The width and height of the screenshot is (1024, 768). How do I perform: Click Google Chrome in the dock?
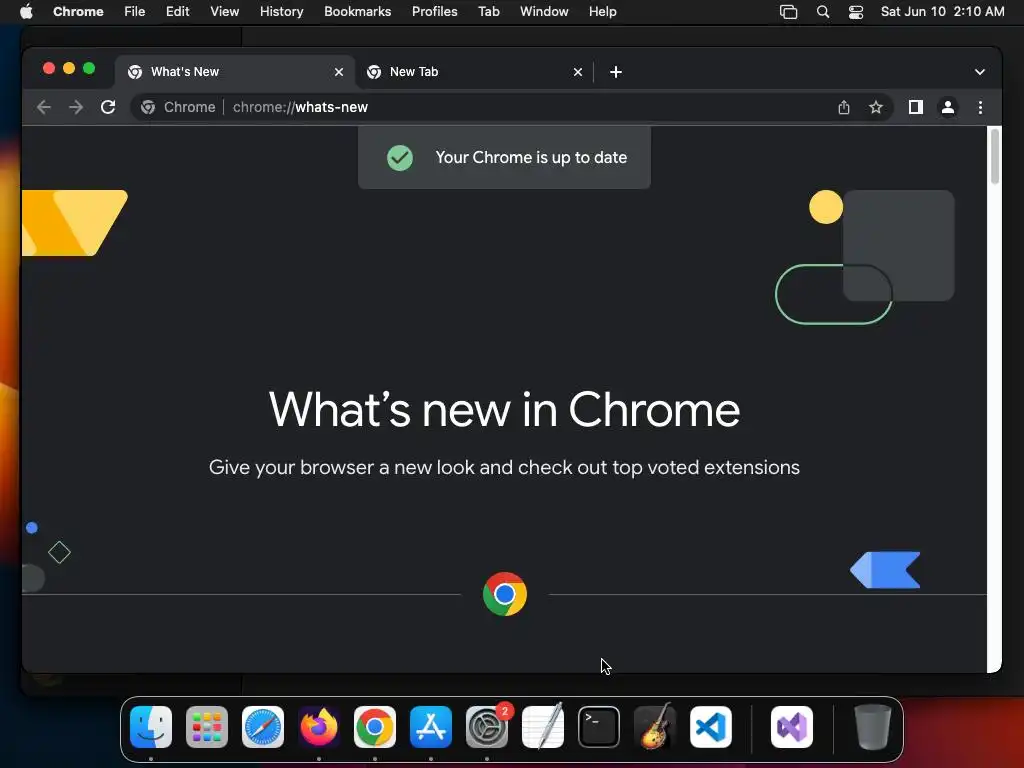pos(375,727)
